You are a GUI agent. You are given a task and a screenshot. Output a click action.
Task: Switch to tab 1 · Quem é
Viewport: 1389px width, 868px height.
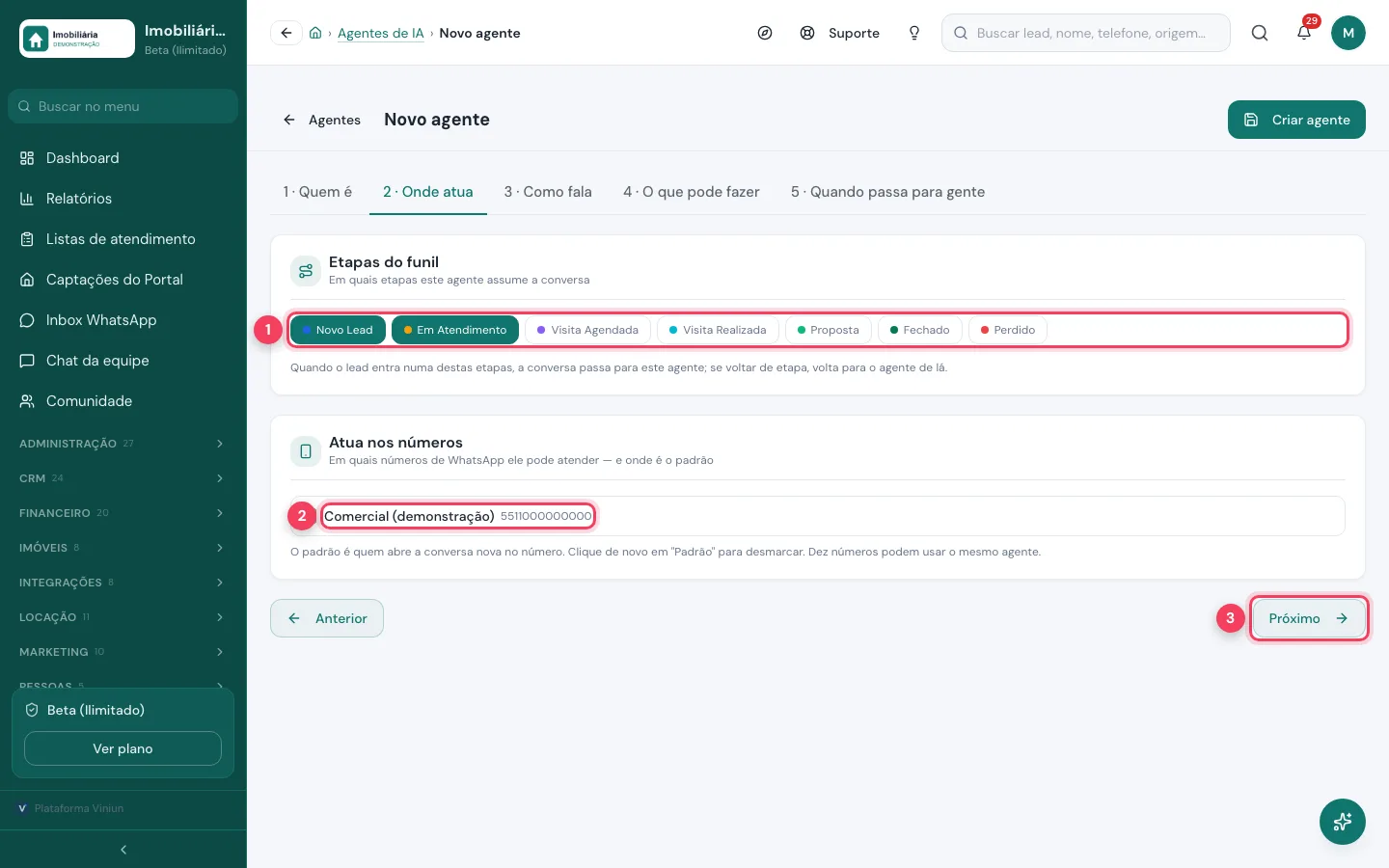click(x=317, y=192)
